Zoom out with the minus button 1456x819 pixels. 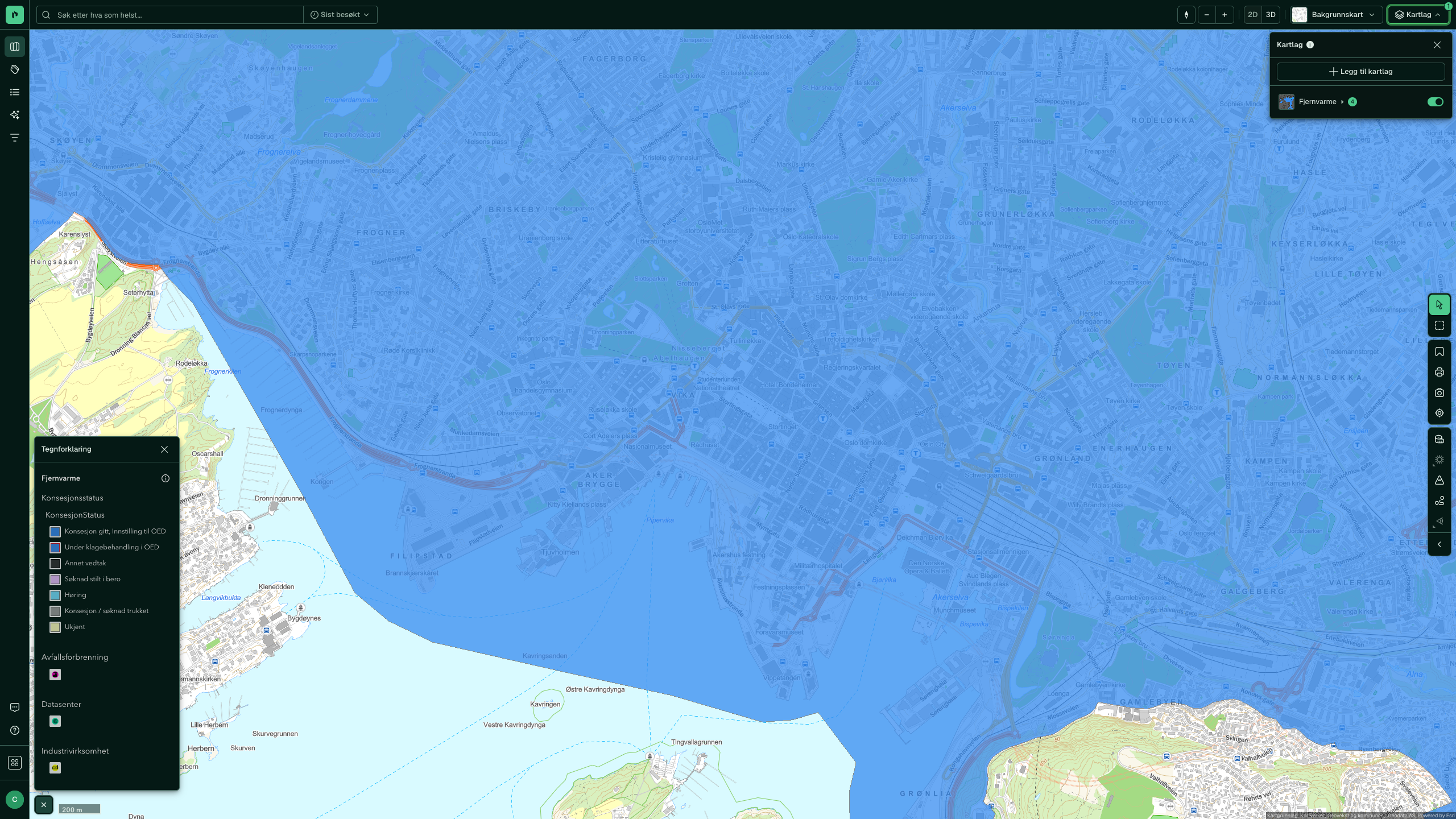coord(1207,15)
